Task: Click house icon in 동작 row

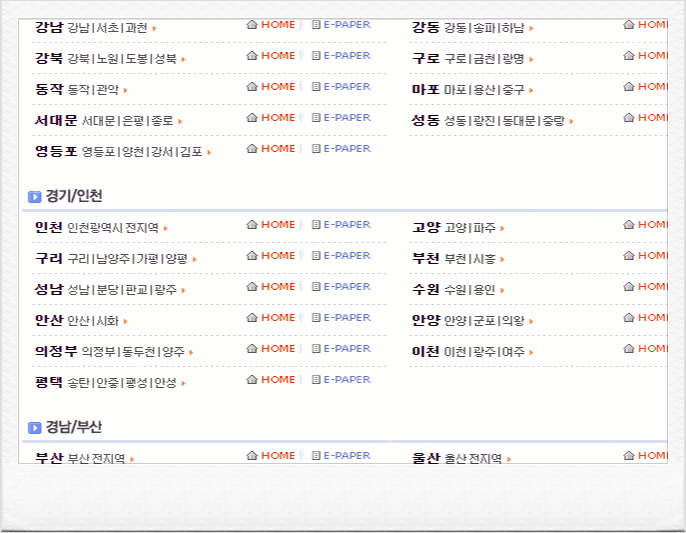Action: [x=252, y=87]
